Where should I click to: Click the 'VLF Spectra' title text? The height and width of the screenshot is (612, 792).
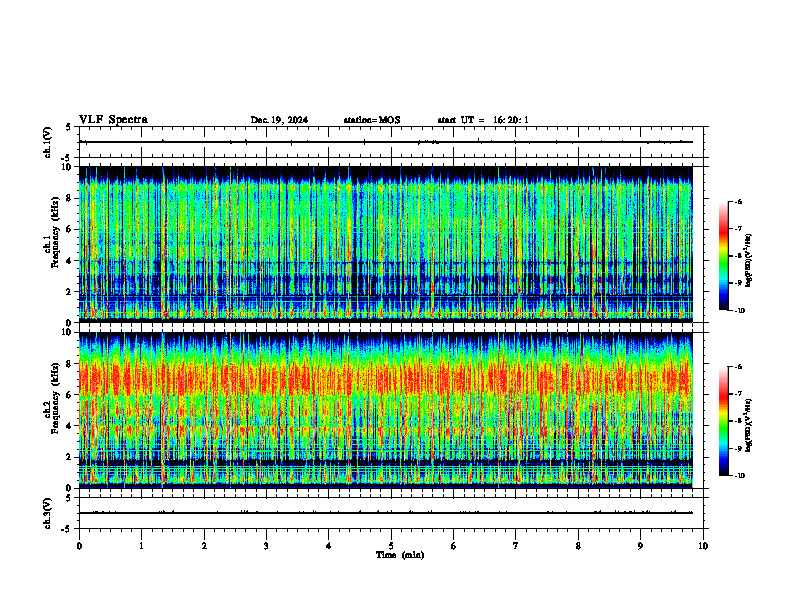113,120
